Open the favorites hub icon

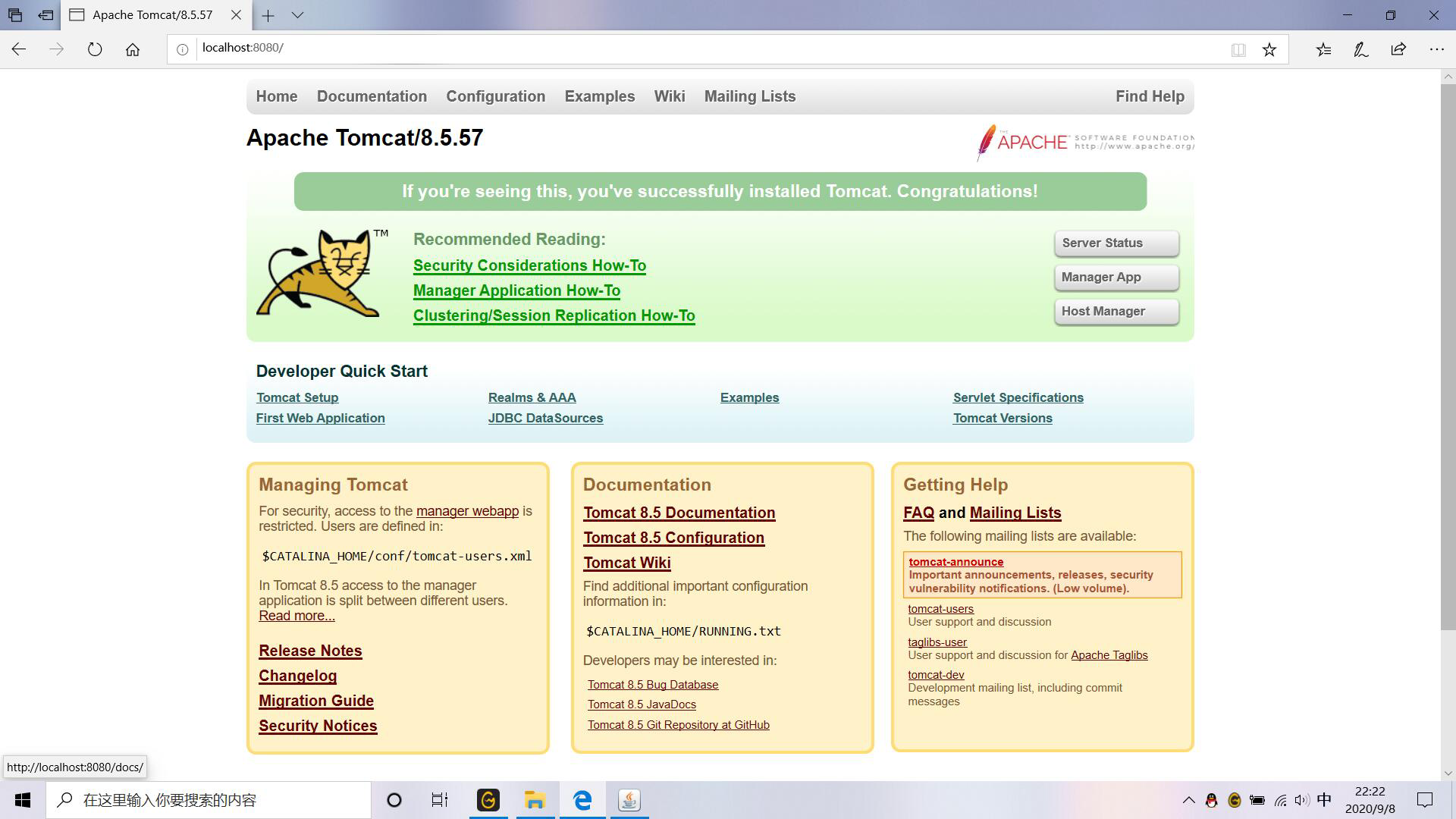coord(1323,49)
